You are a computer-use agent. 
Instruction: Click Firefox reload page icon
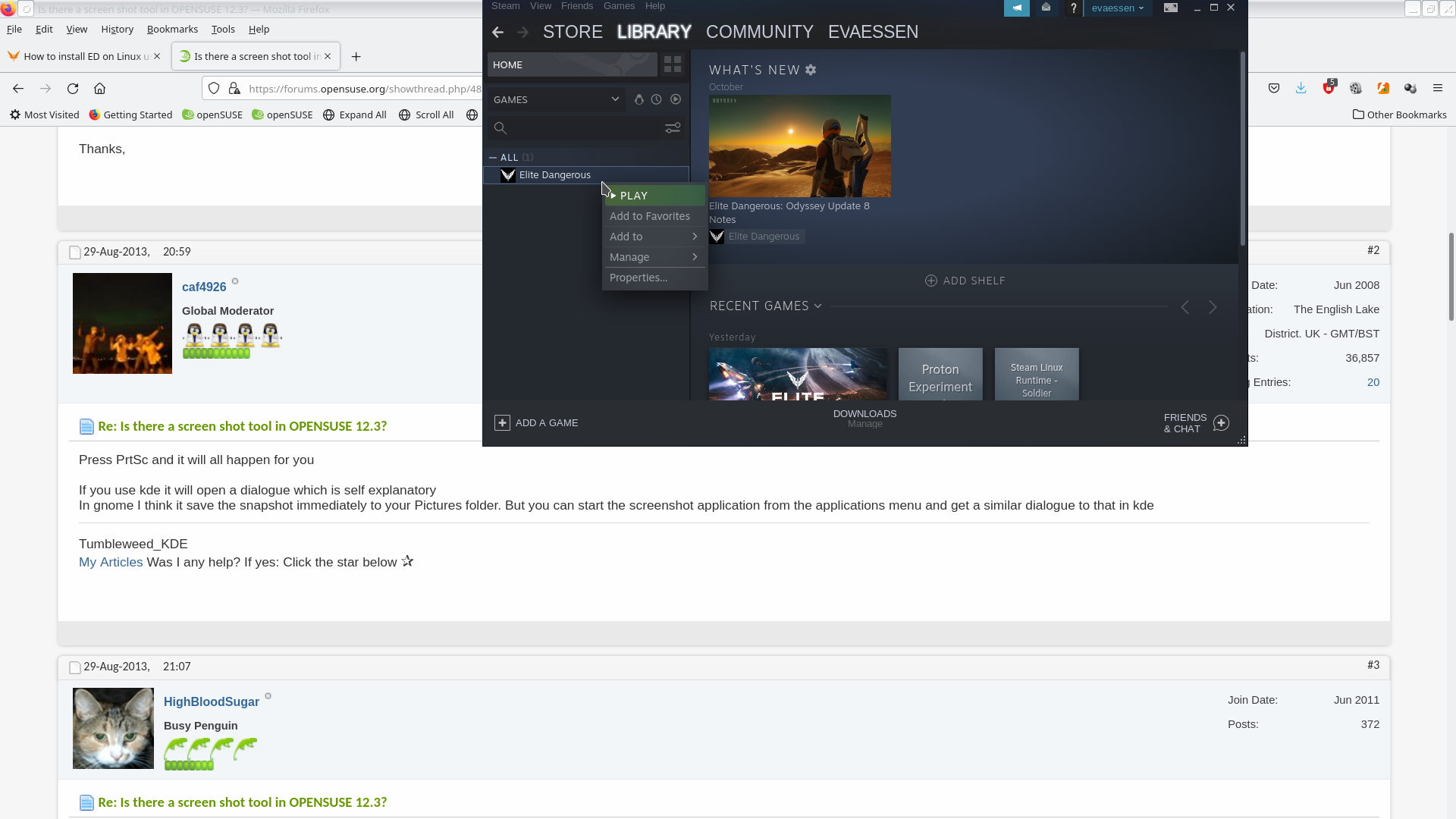tap(73, 89)
